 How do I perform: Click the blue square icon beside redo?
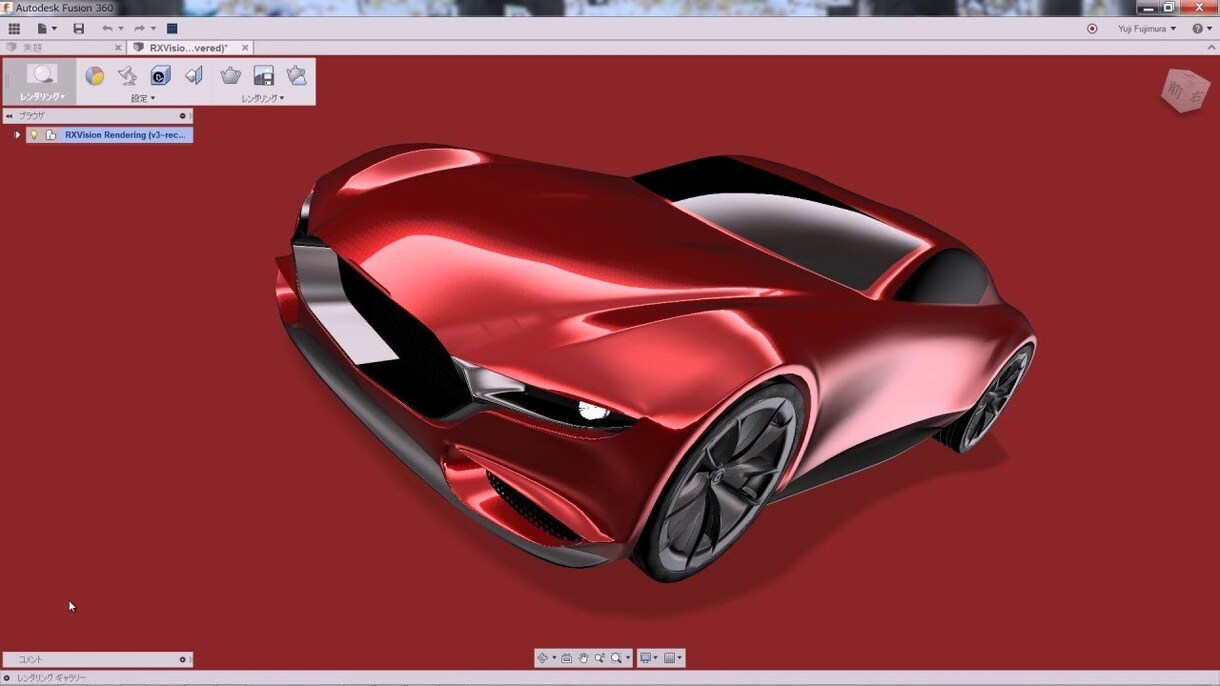pyautogui.click(x=172, y=29)
